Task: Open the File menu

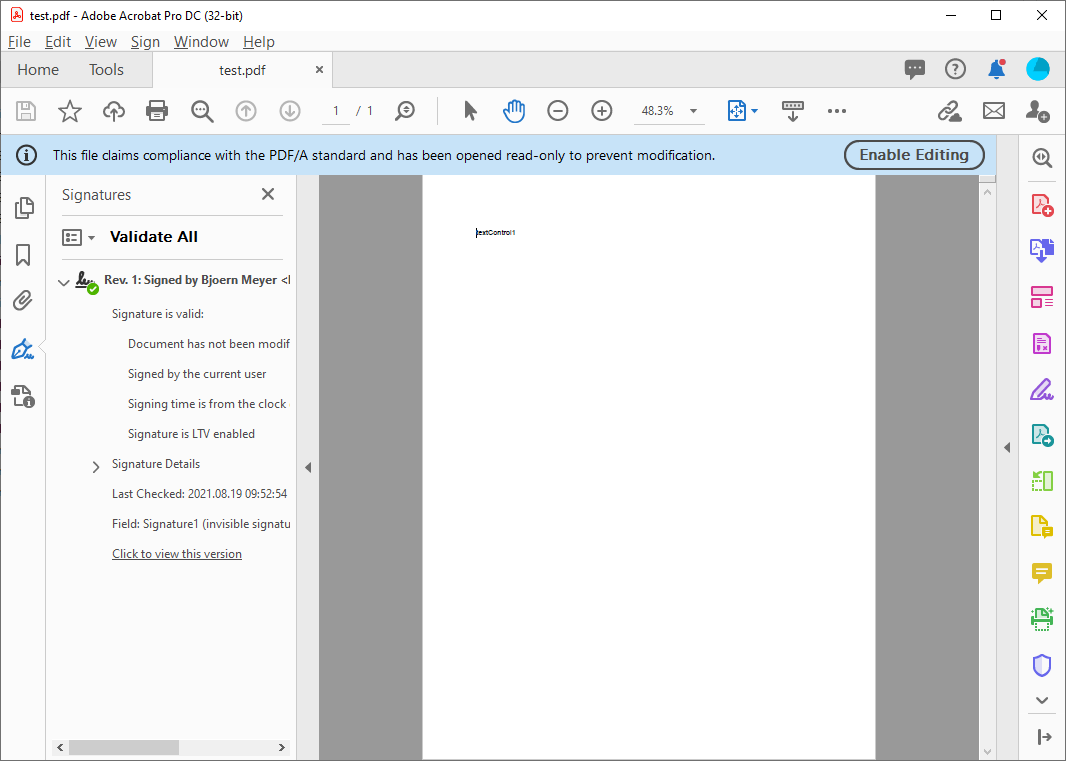Action: click(19, 42)
